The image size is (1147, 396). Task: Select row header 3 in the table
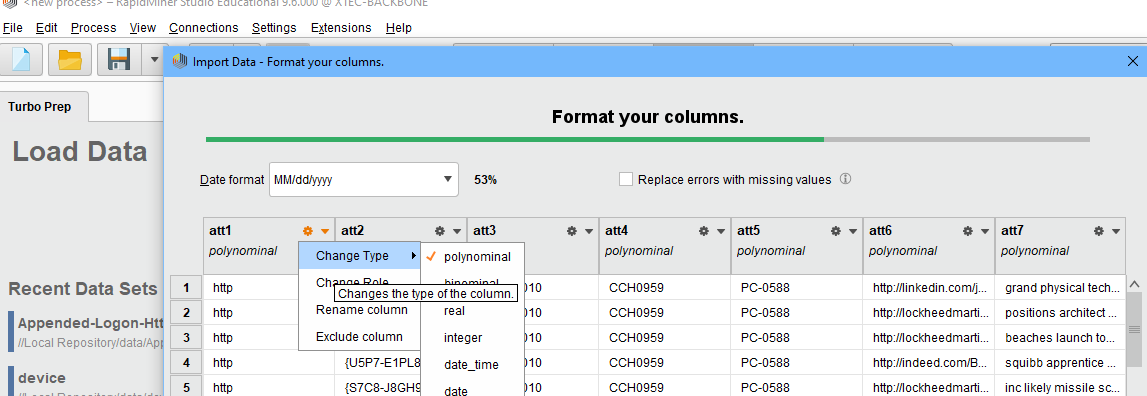pyautogui.click(x=187, y=337)
